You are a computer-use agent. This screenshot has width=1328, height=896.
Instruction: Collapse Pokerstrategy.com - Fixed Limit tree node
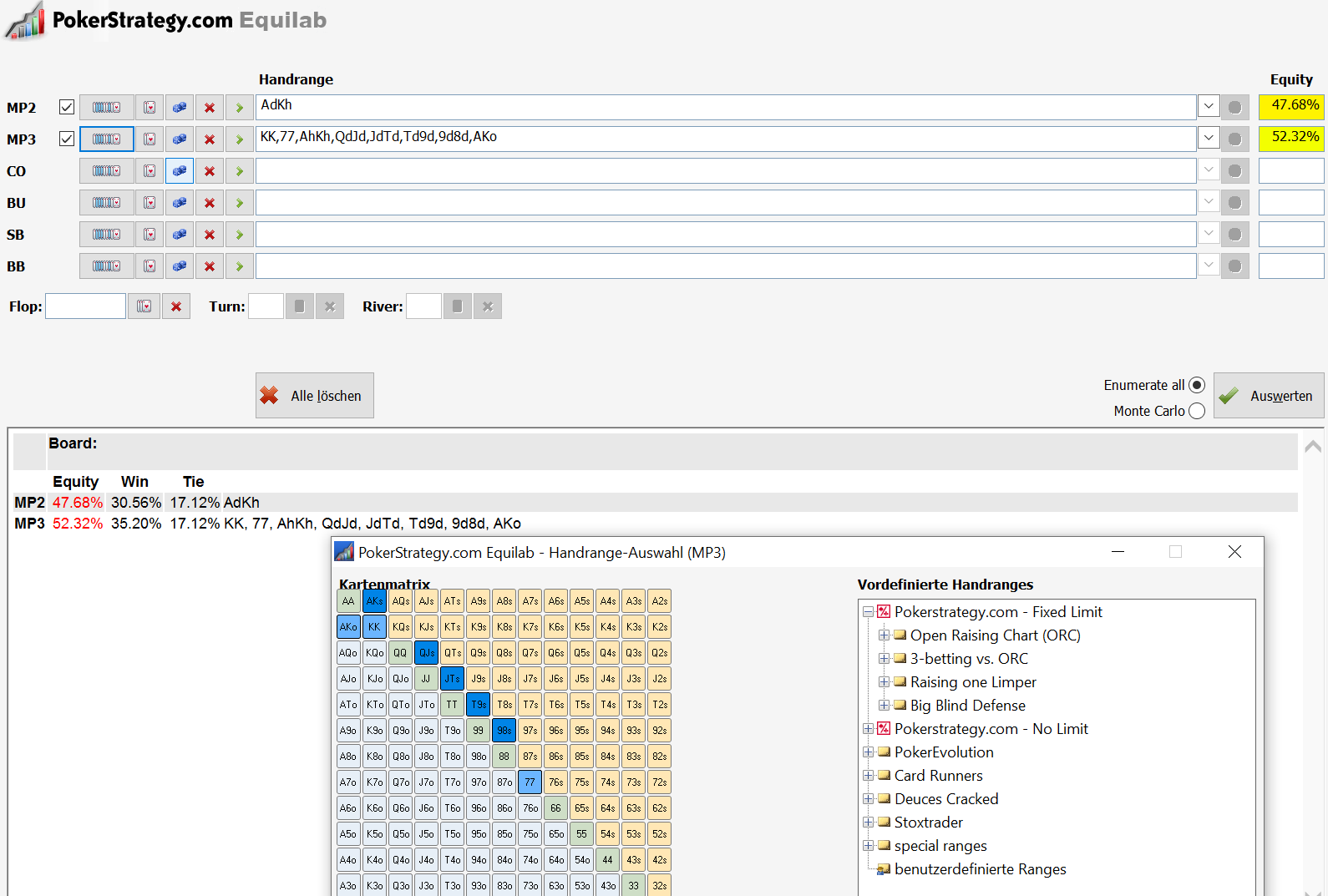[x=869, y=612]
